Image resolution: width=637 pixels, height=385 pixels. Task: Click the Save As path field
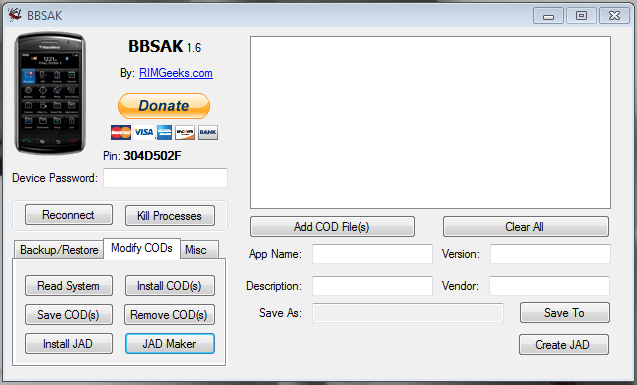(x=408, y=313)
